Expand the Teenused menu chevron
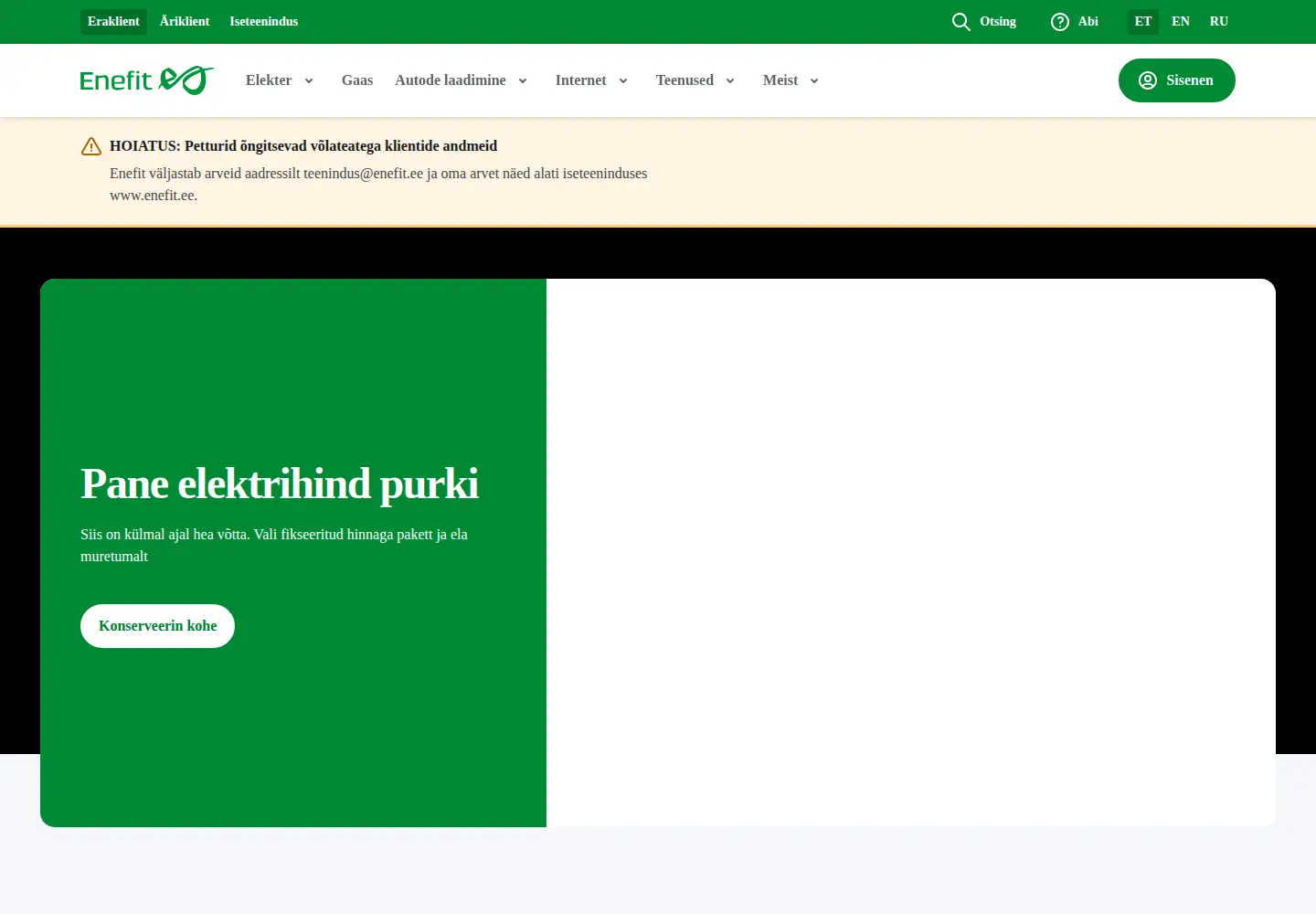This screenshot has height=914, width=1316. (730, 81)
